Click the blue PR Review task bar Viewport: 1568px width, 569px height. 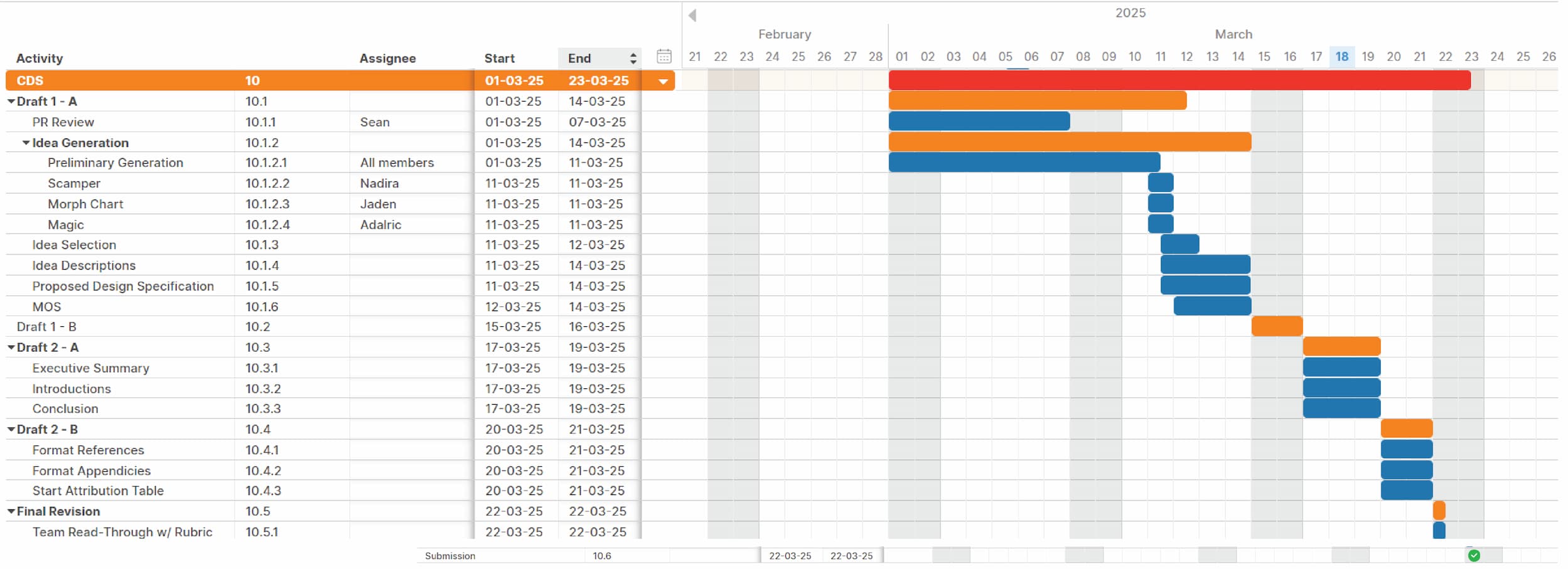[979, 121]
